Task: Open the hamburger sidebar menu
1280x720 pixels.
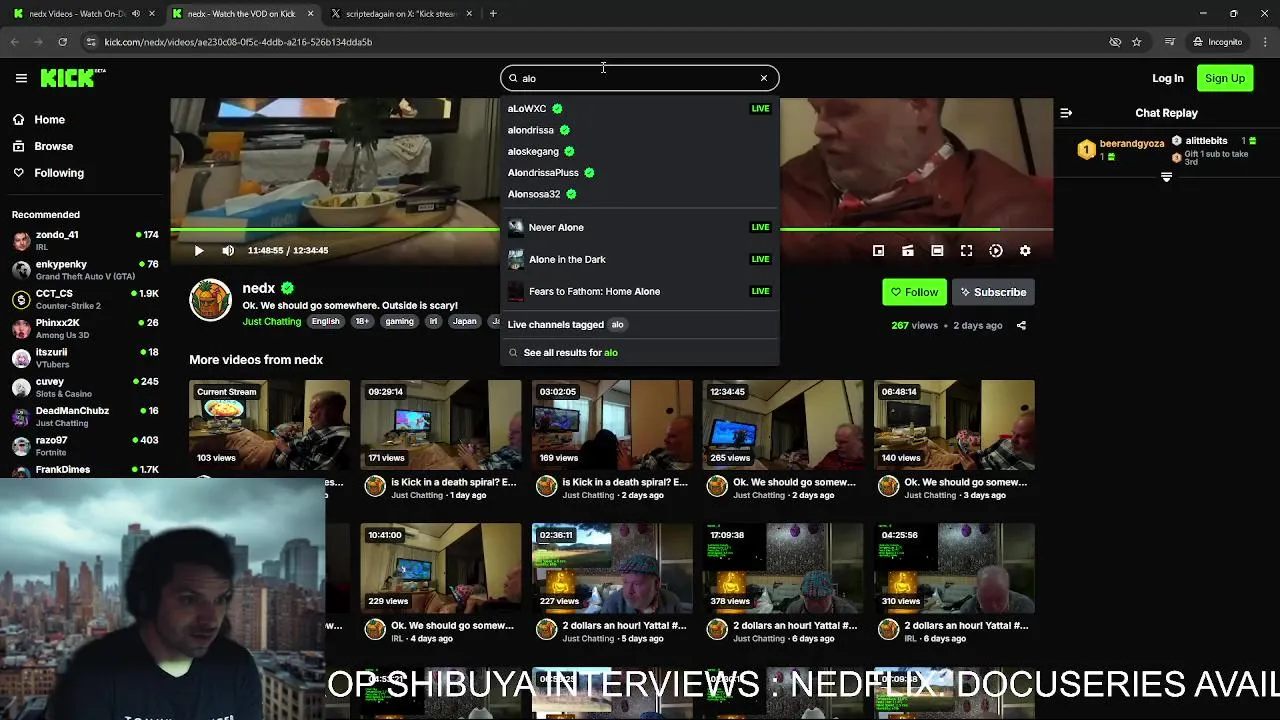Action: coord(21,78)
